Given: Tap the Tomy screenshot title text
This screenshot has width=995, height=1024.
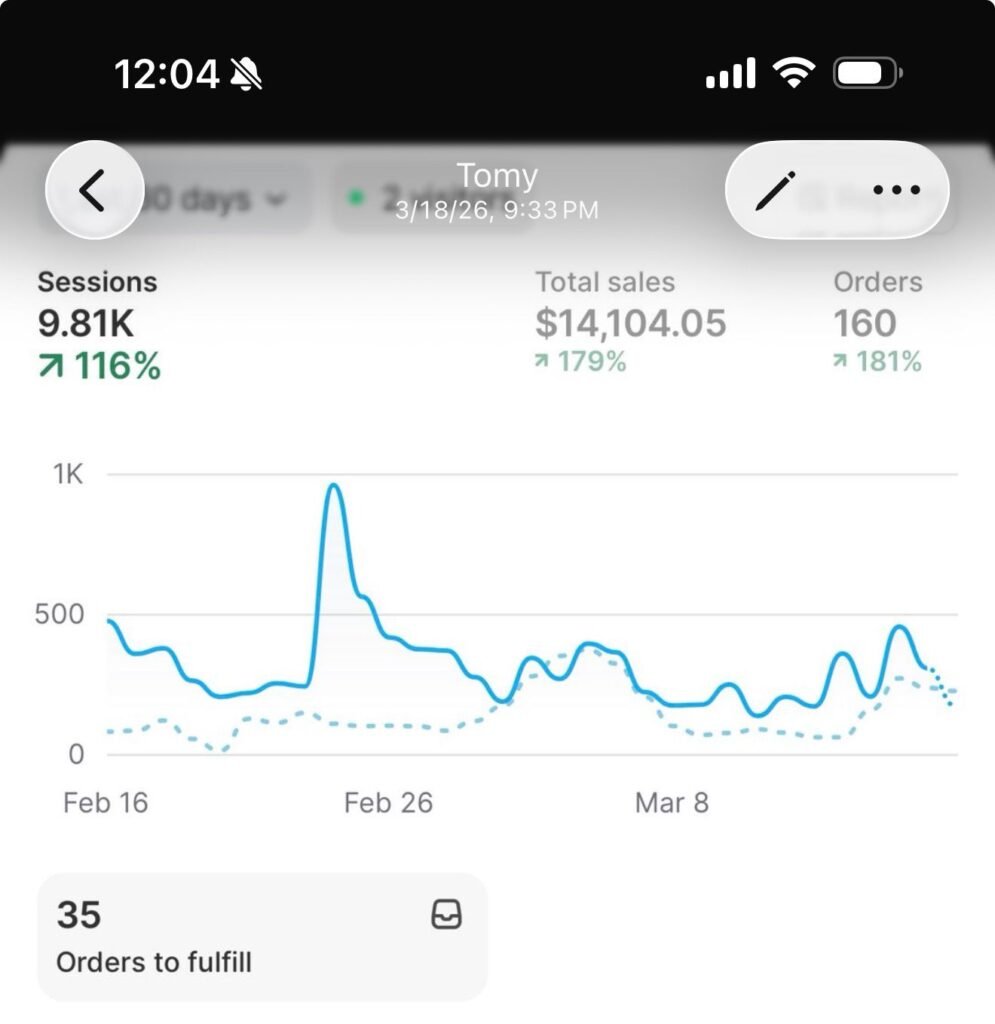Looking at the screenshot, I should (498, 176).
